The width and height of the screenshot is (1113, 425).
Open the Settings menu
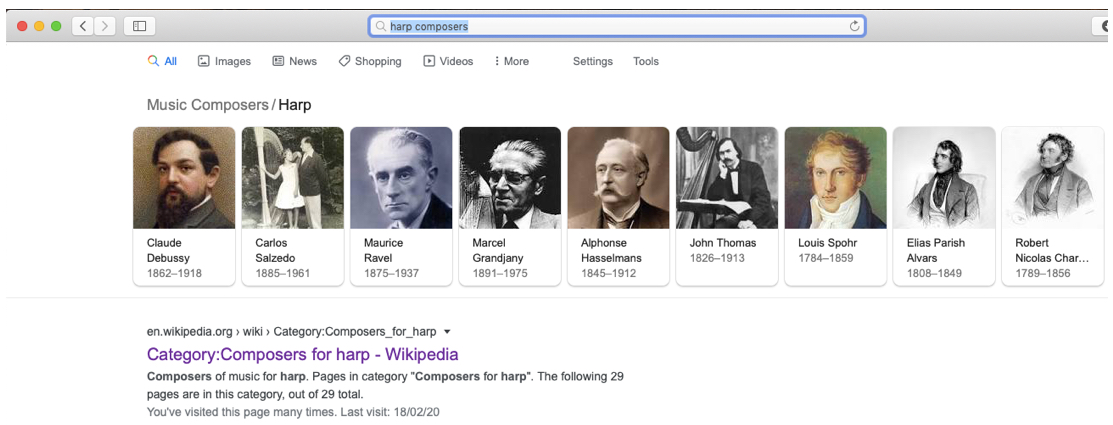coord(592,61)
